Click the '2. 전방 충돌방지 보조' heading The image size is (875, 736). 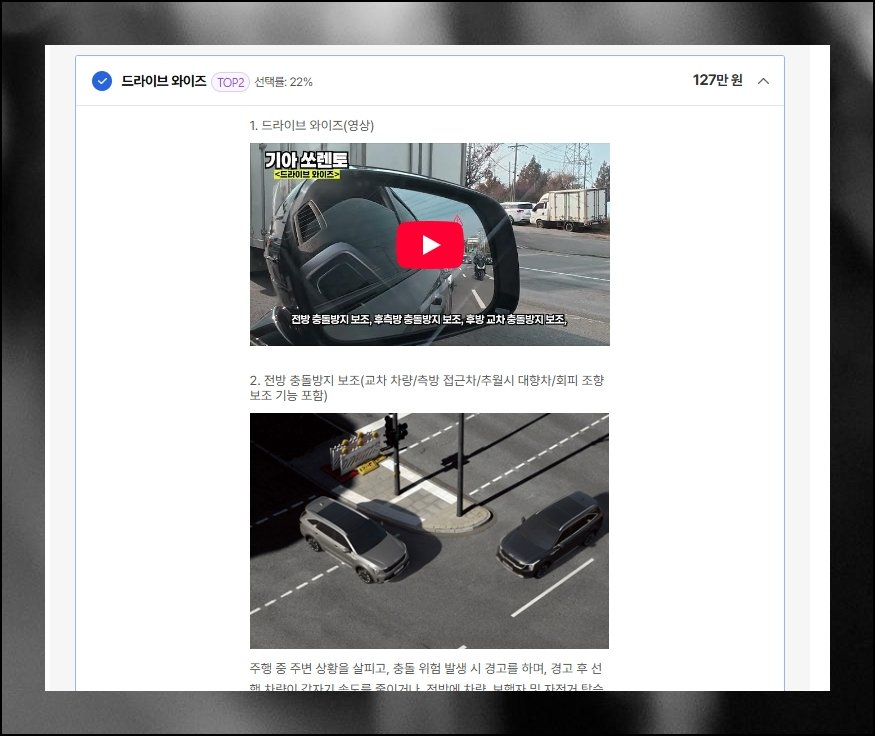(426, 388)
